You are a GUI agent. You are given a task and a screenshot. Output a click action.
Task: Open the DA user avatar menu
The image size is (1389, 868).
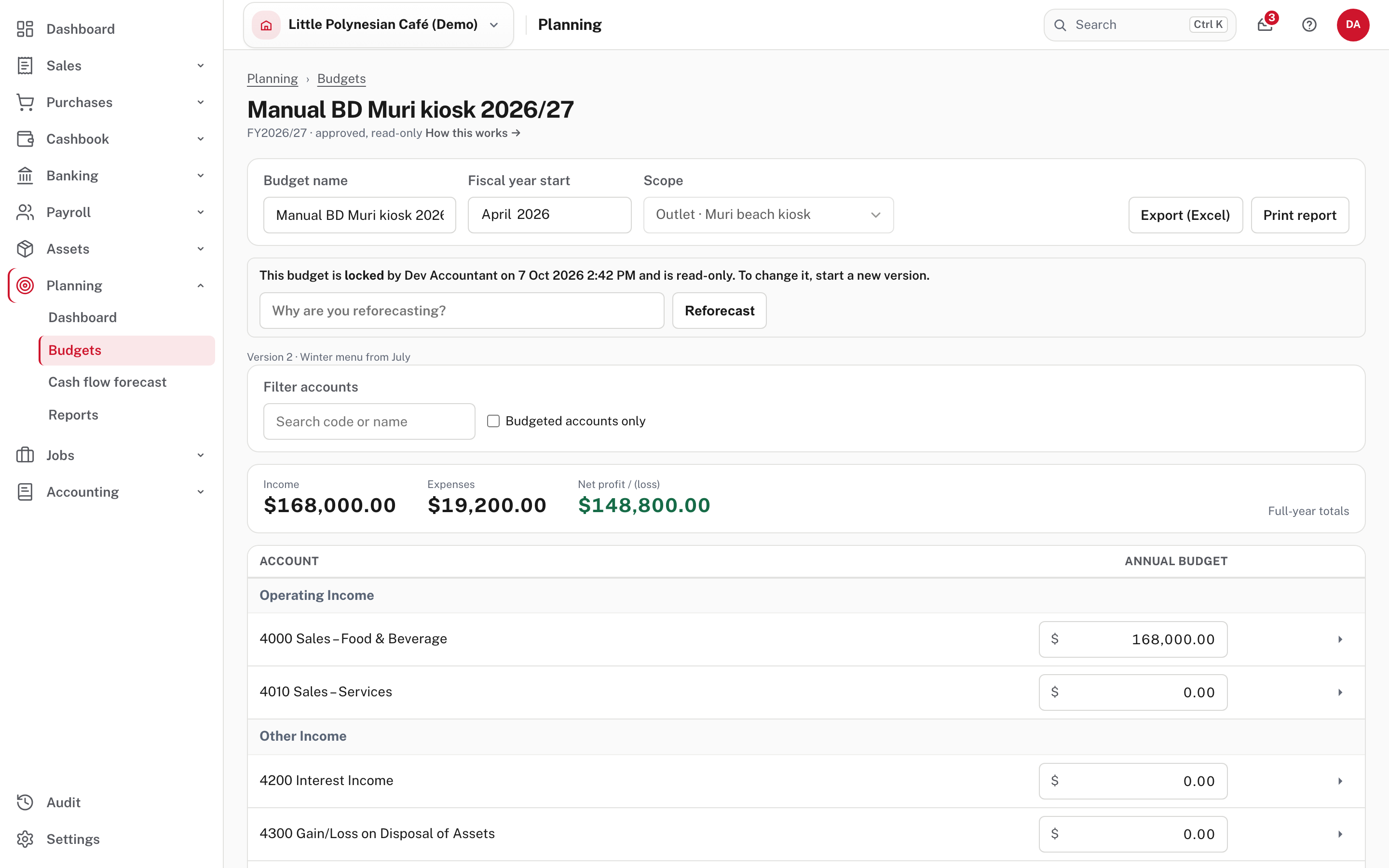coord(1353,25)
